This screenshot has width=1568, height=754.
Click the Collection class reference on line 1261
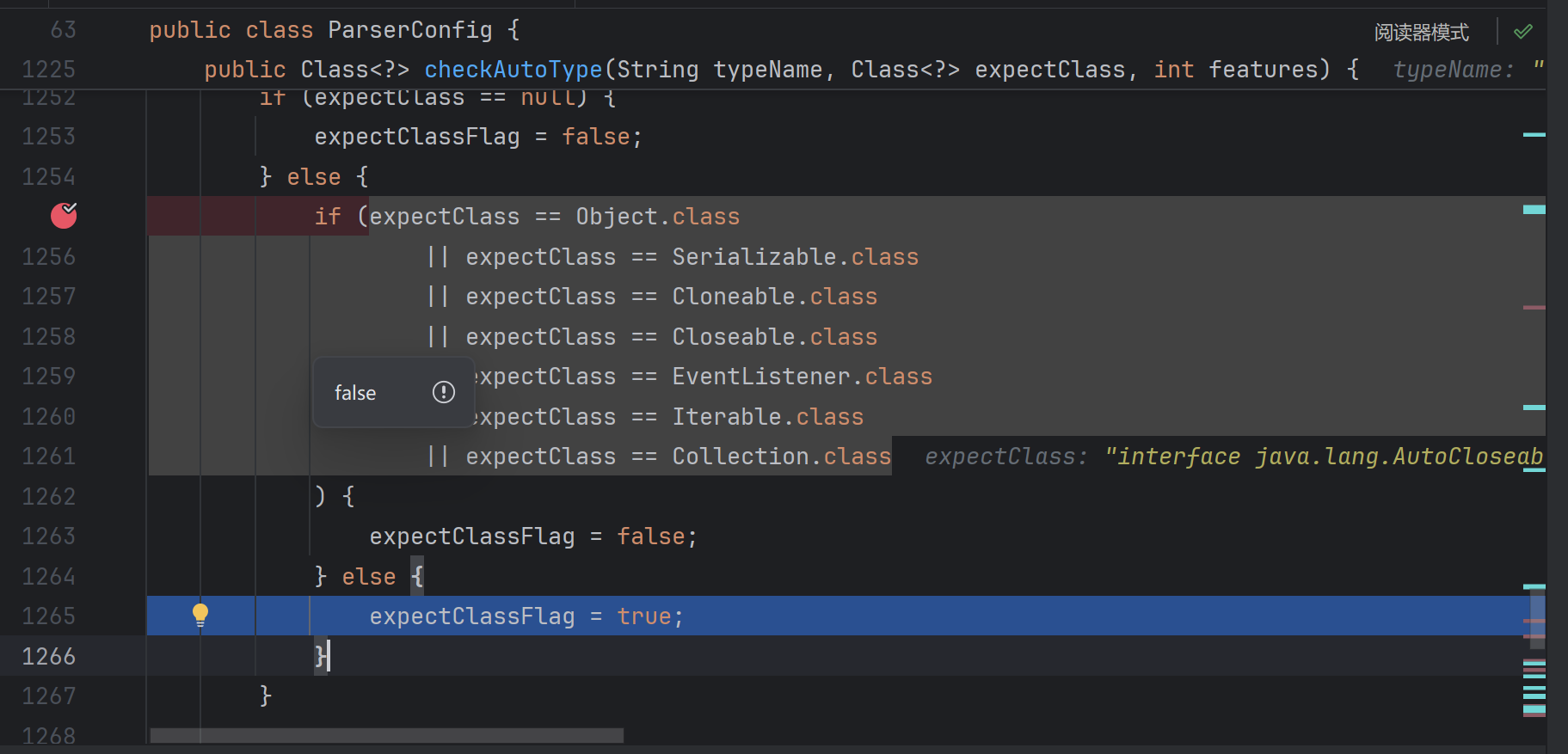point(741,457)
